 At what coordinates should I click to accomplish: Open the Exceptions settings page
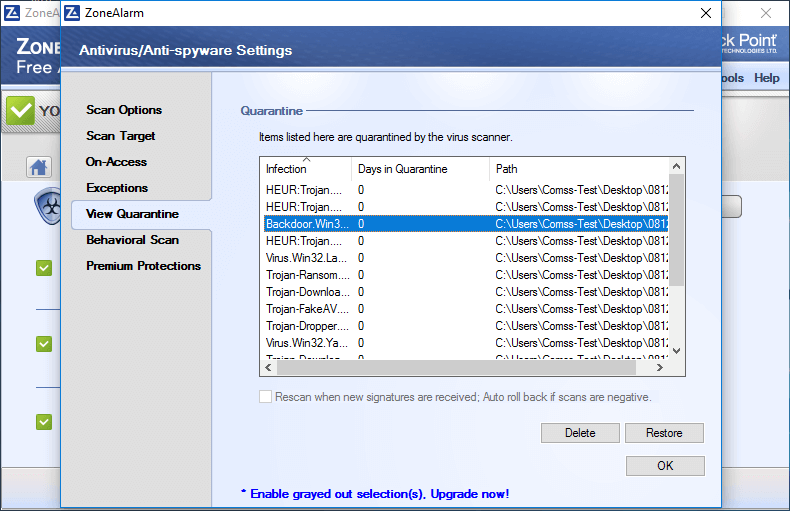pyautogui.click(x=117, y=188)
